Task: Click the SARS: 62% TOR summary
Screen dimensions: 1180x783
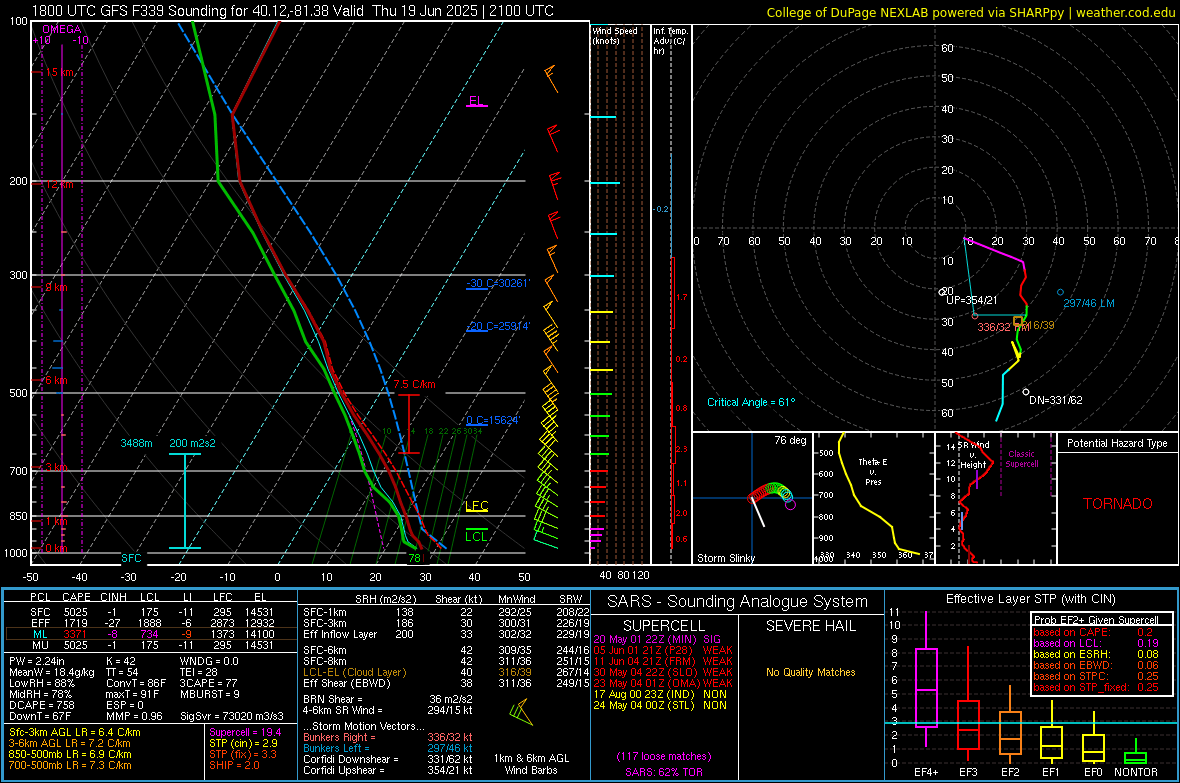Action: coord(664,772)
